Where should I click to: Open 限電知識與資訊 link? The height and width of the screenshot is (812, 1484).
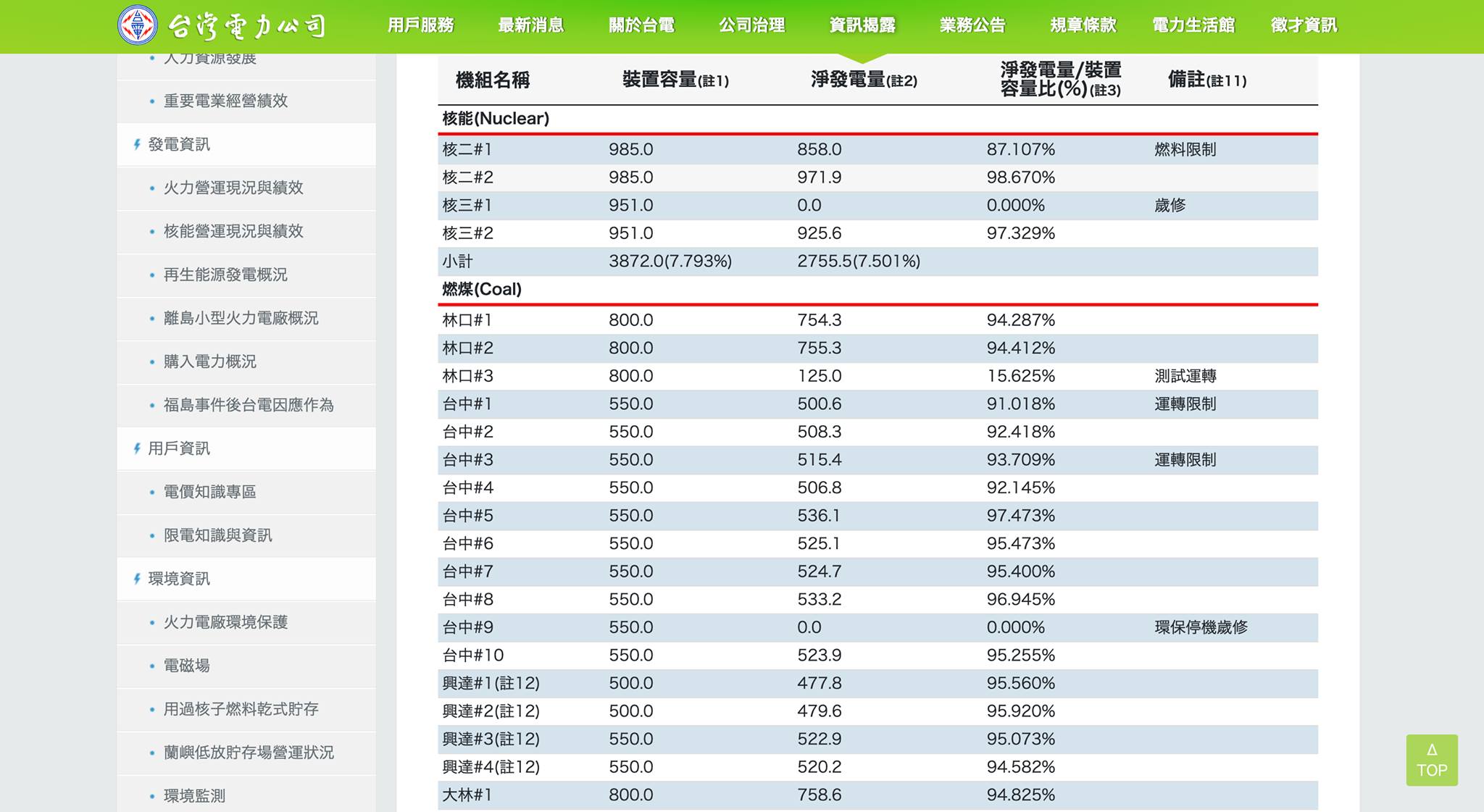[x=217, y=535]
